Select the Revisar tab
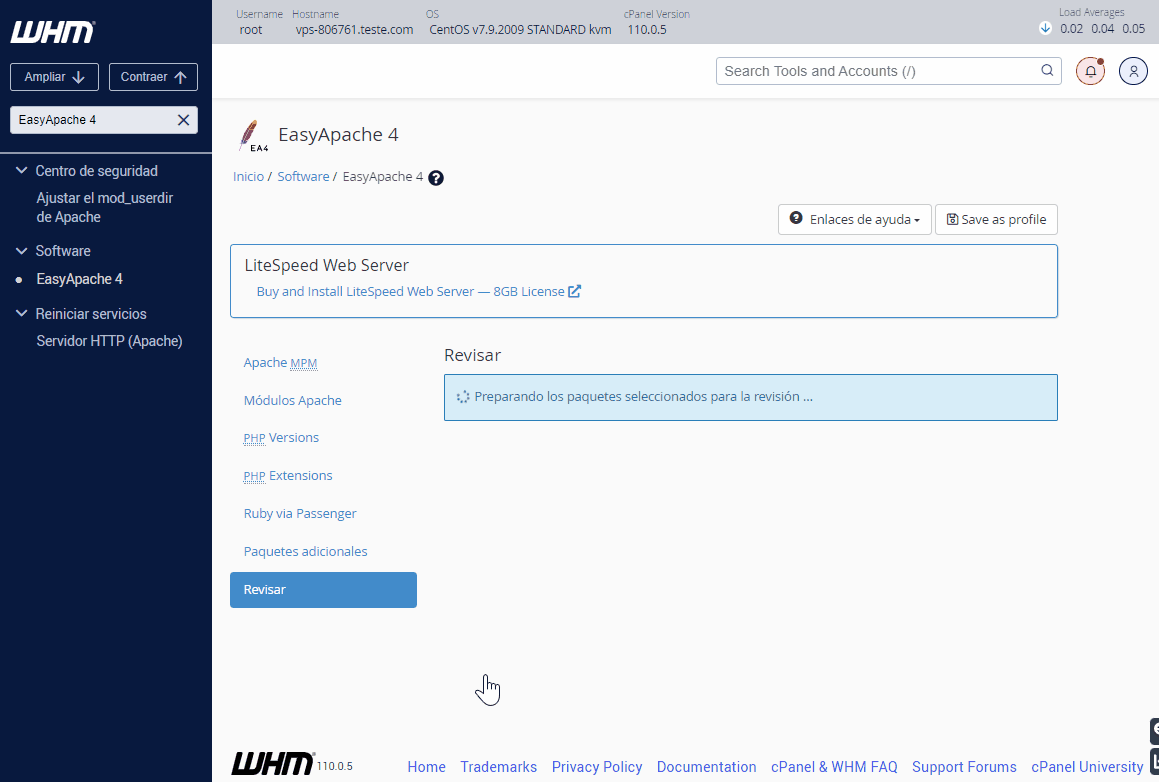 point(323,590)
